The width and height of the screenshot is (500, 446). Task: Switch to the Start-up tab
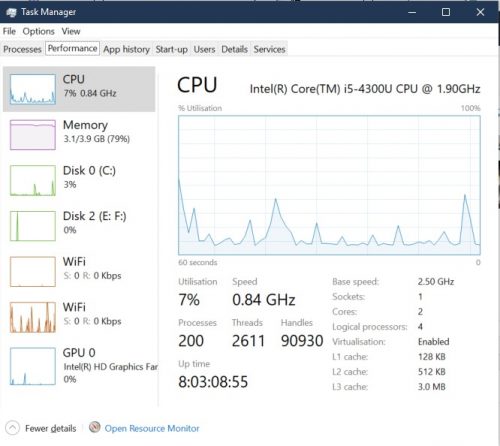(x=172, y=49)
